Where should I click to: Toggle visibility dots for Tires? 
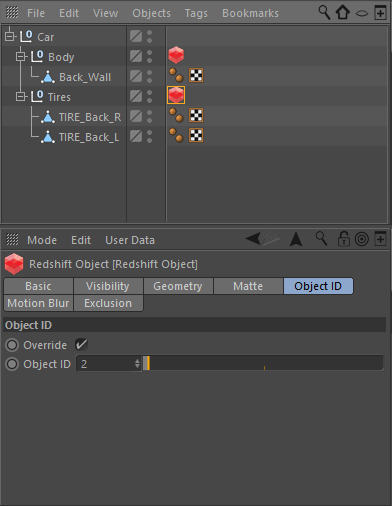coord(149,96)
